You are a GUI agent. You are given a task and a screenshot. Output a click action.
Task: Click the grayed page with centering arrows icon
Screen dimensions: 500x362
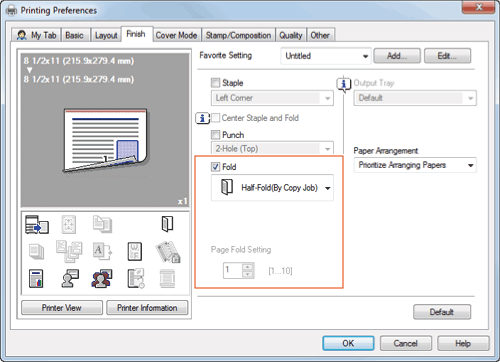pos(69,224)
